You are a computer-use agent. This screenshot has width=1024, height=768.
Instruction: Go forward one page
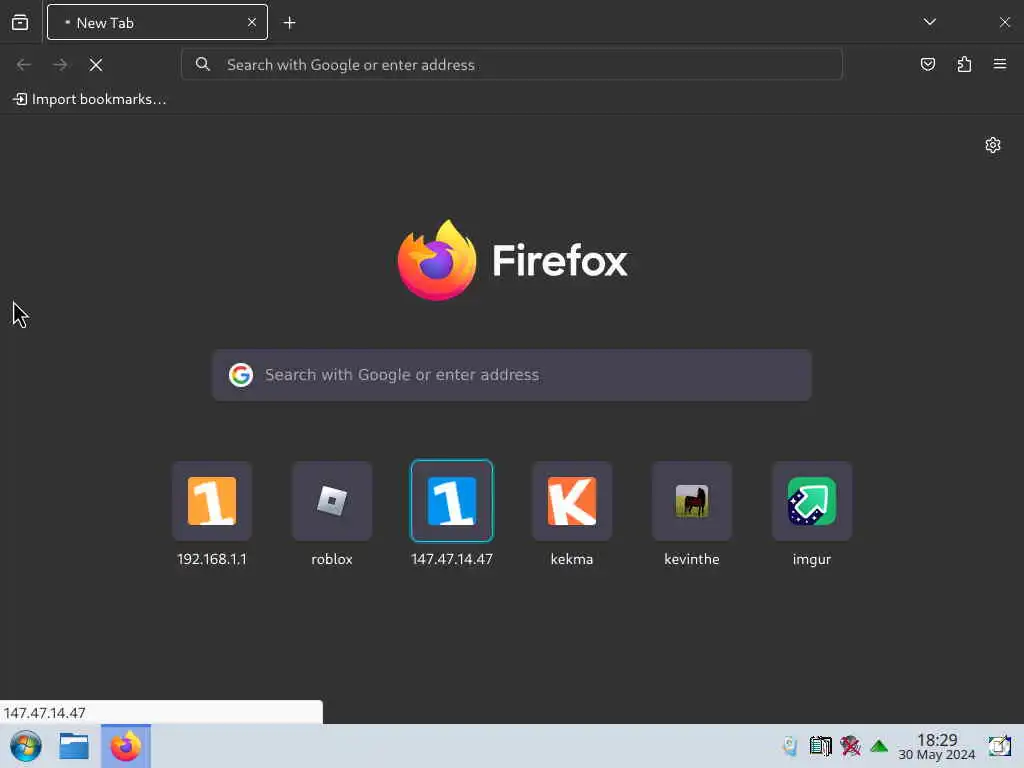(x=60, y=65)
